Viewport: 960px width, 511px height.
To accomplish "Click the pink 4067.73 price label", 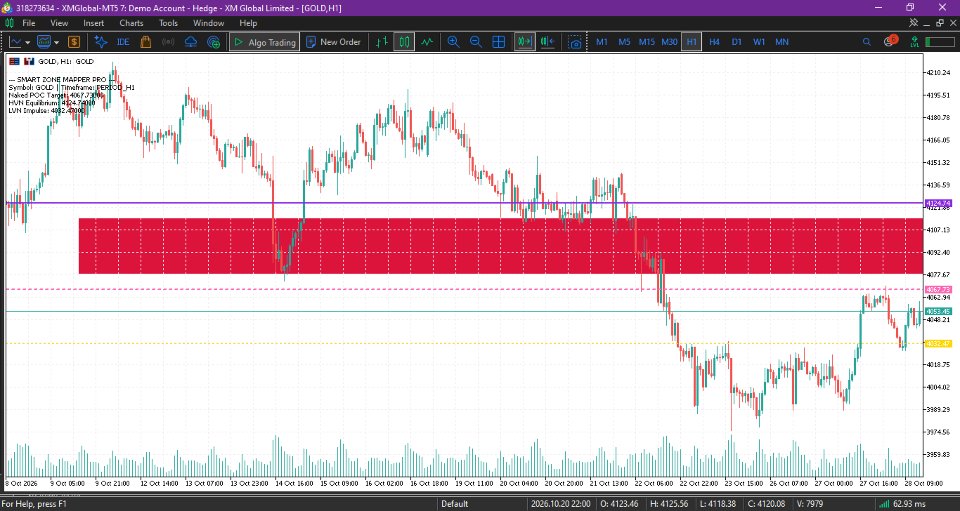I will (x=937, y=289).
